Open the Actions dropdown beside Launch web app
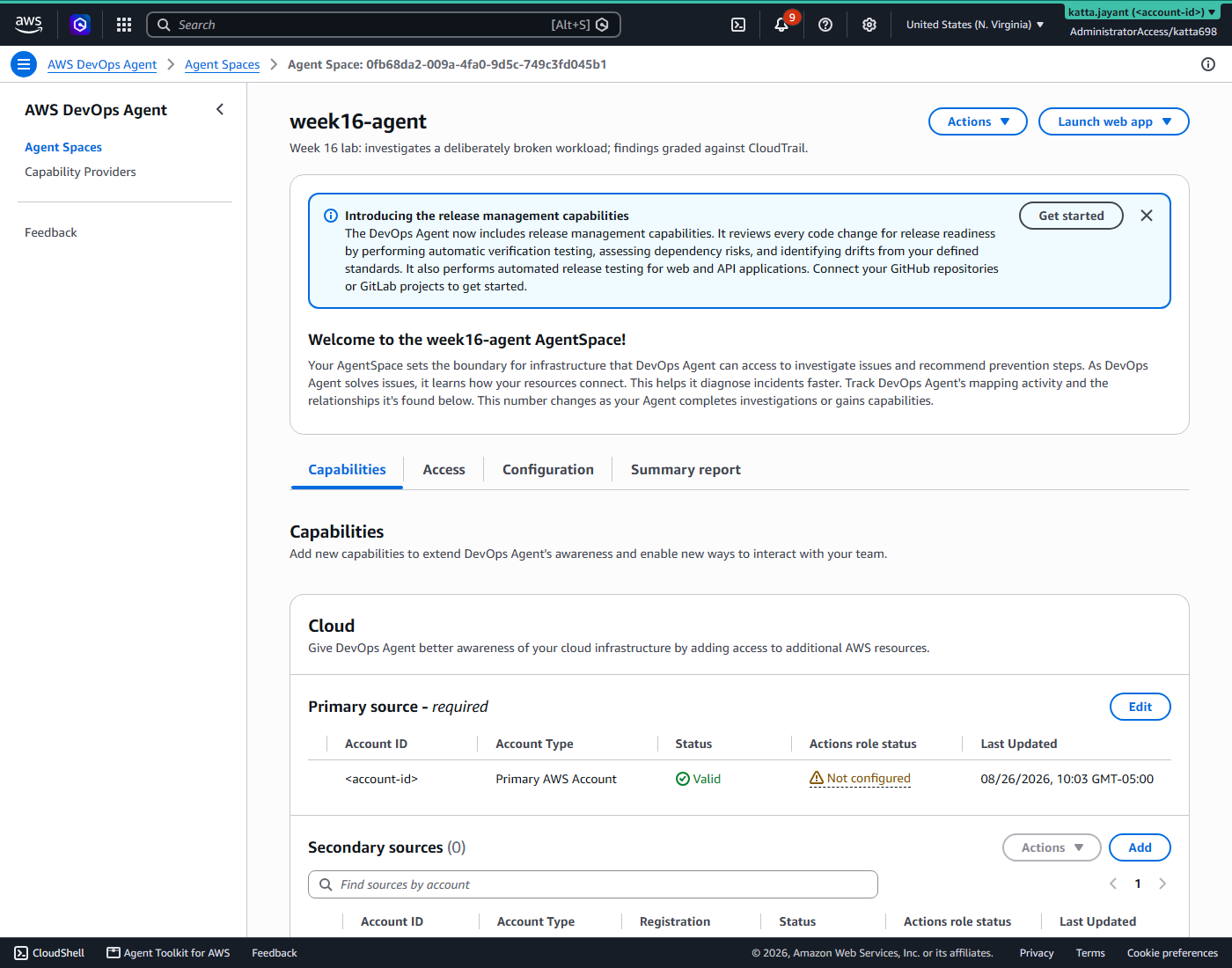1232x968 pixels. tap(978, 121)
